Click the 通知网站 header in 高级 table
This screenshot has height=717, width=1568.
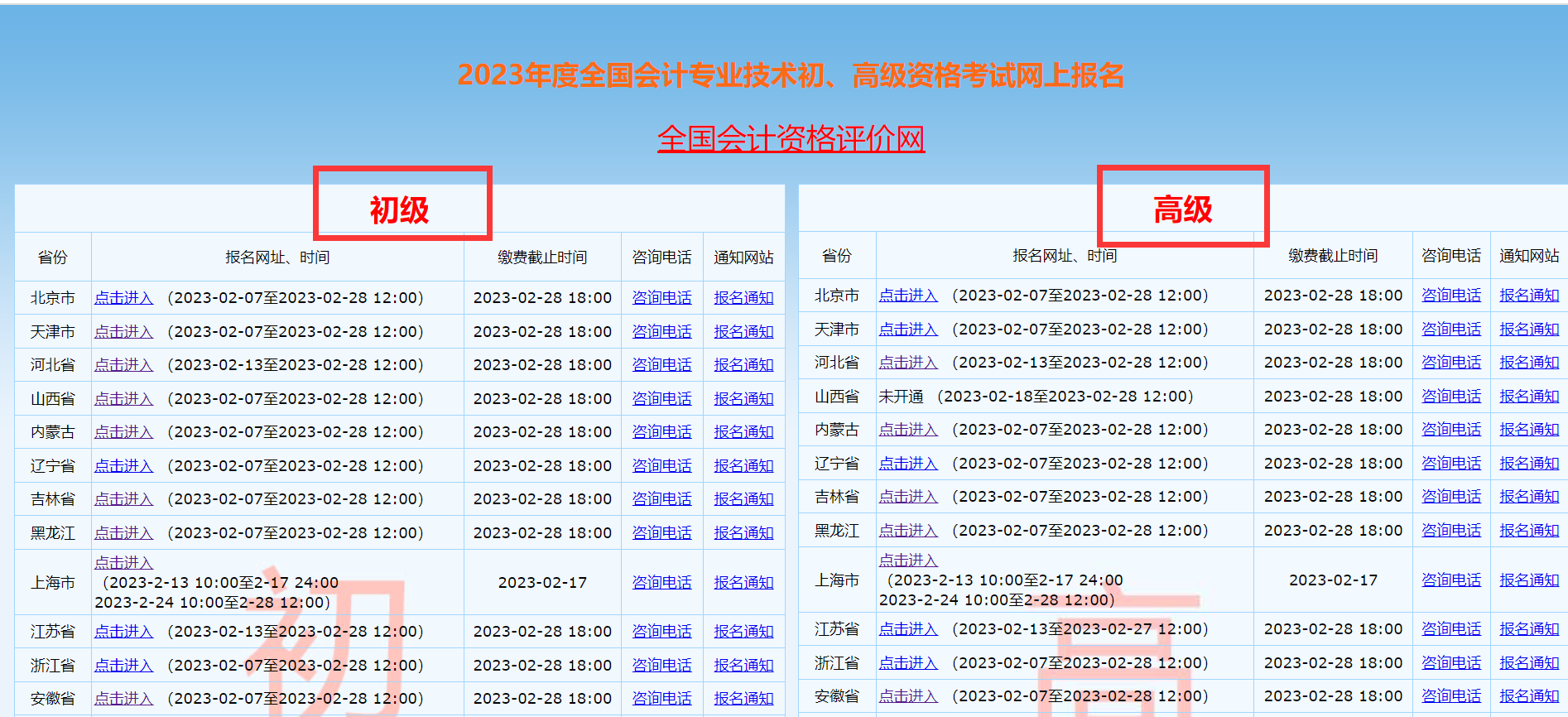(1529, 256)
